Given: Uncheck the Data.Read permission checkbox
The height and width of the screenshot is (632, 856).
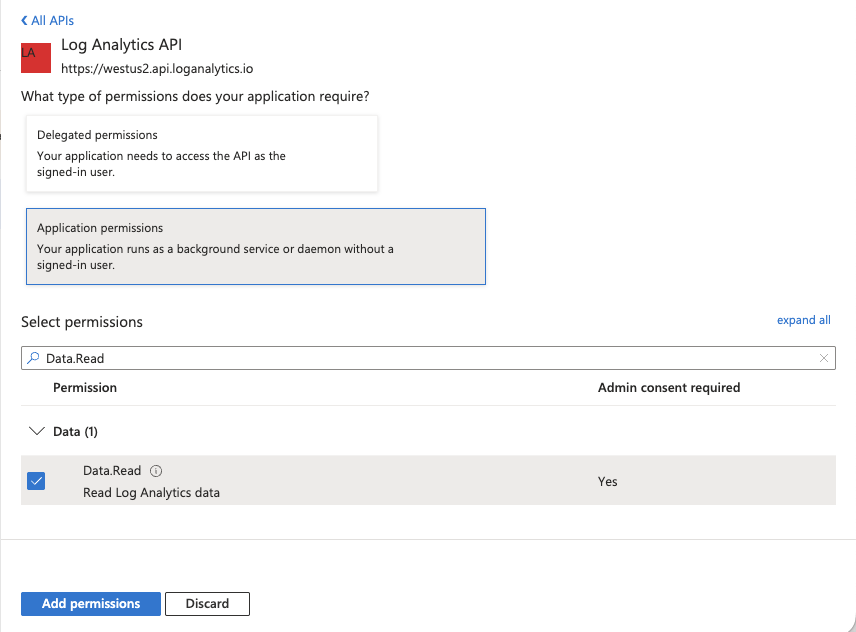Looking at the screenshot, I should click(36, 481).
